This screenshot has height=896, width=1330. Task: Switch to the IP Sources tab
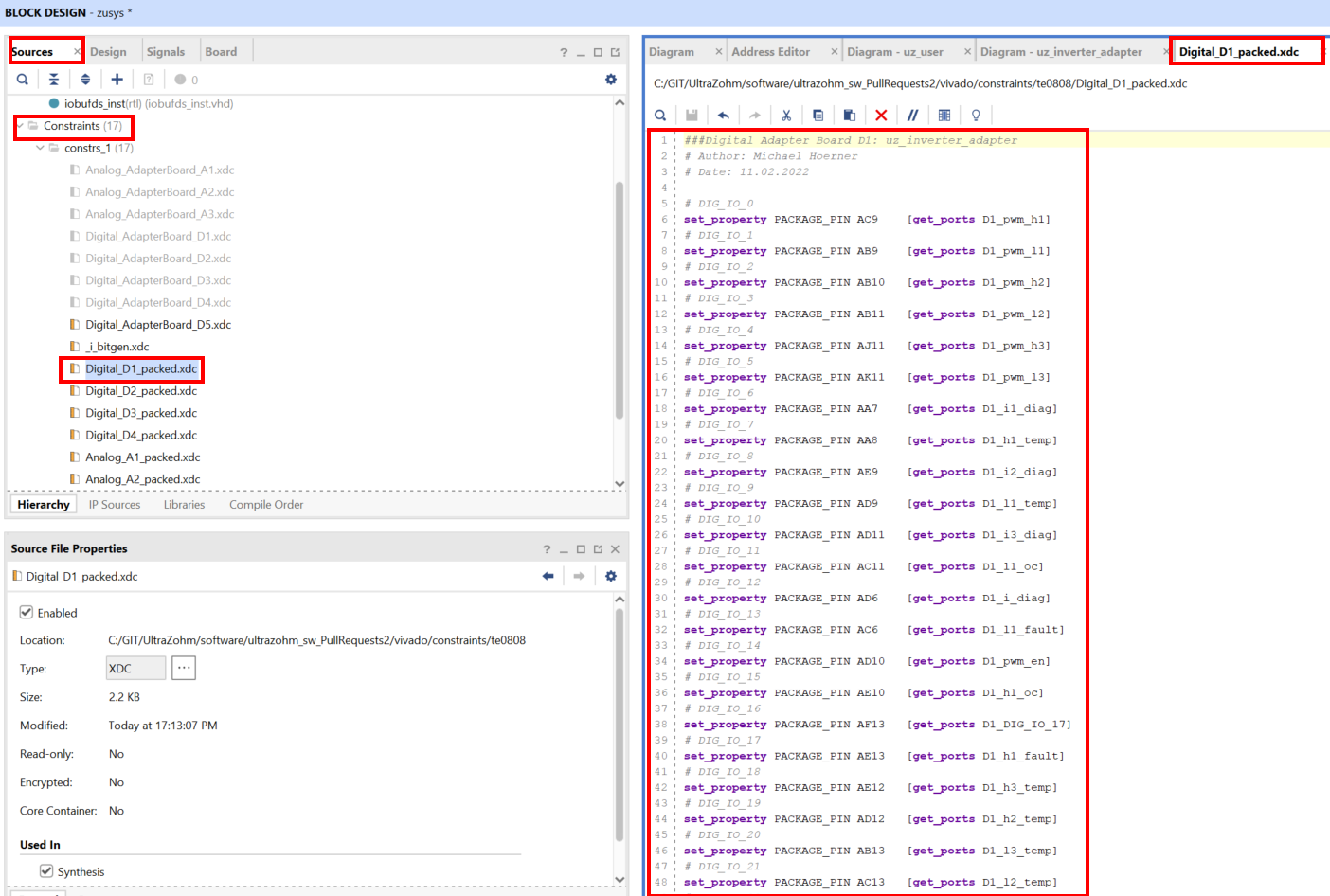115,505
